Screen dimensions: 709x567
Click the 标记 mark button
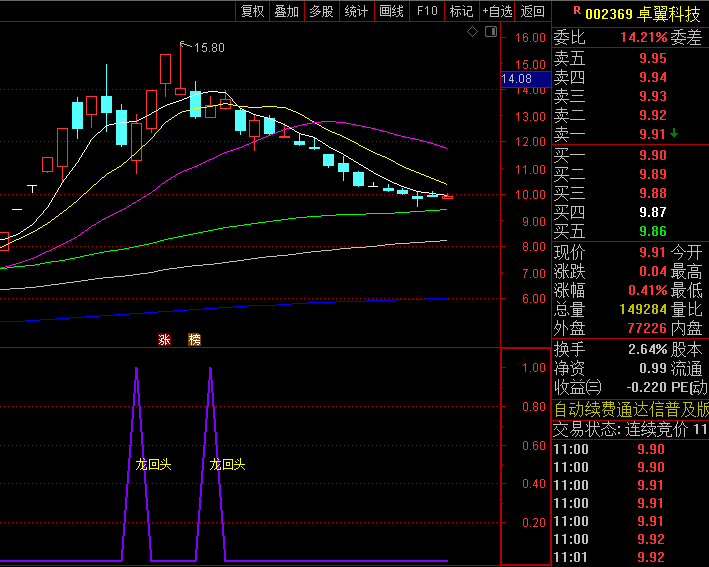coord(461,11)
